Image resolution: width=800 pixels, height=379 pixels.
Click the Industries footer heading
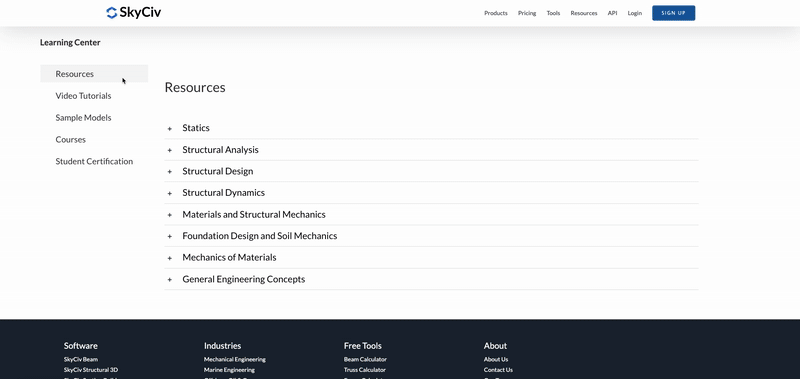pos(222,345)
